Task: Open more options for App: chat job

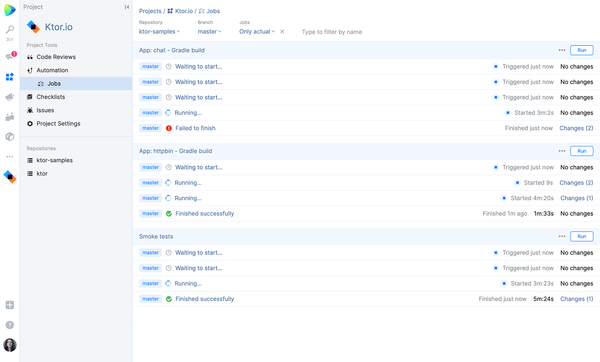Action: 562,50
